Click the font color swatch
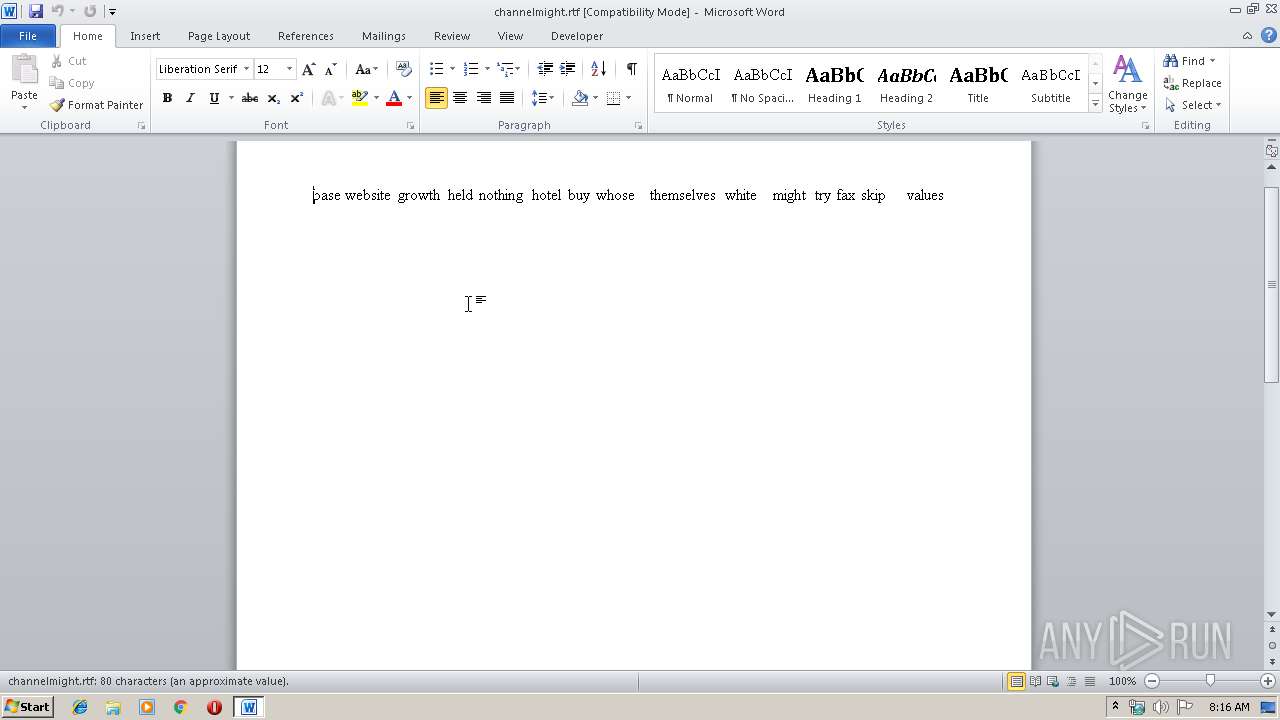This screenshot has height=720, width=1280. tap(394, 98)
